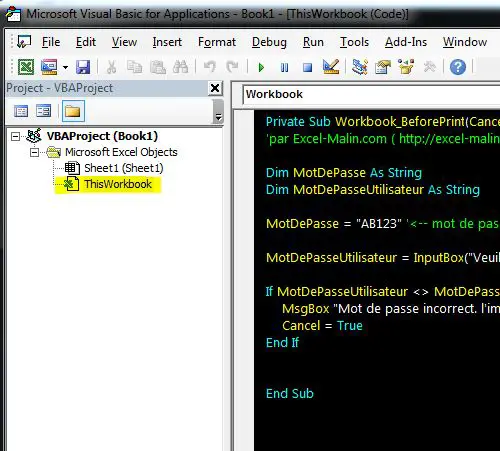Open the Insert UserForm dropdown arrow
Screen dimensions: 500x451
pyautogui.click(x=65, y=67)
